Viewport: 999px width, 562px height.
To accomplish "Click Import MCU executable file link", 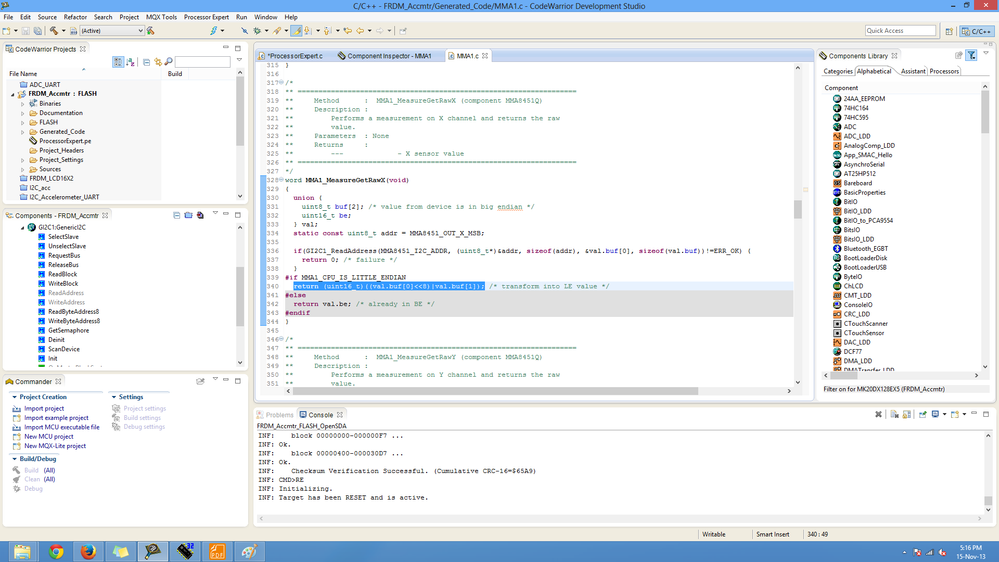I will pyautogui.click(x=62, y=427).
